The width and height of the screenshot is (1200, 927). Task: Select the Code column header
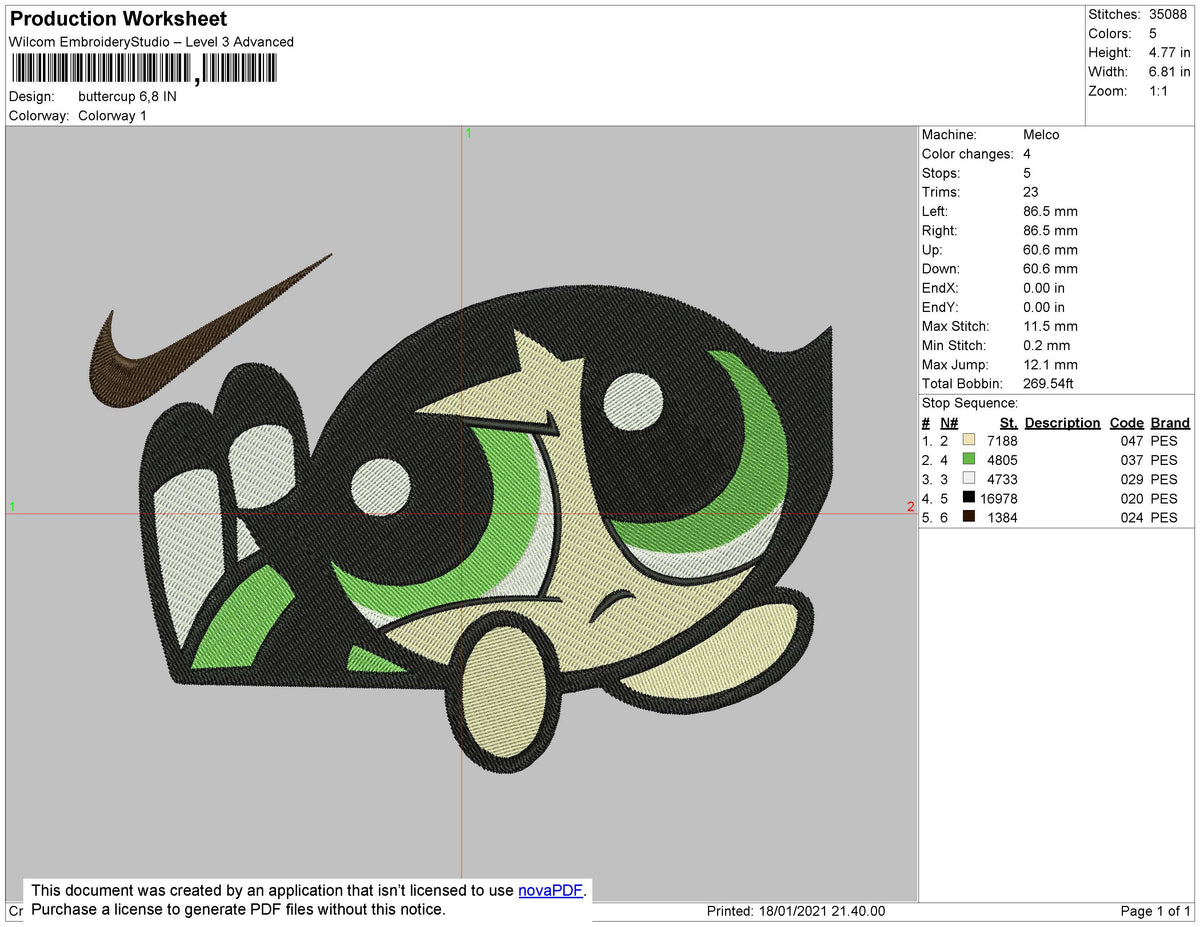(1126, 423)
